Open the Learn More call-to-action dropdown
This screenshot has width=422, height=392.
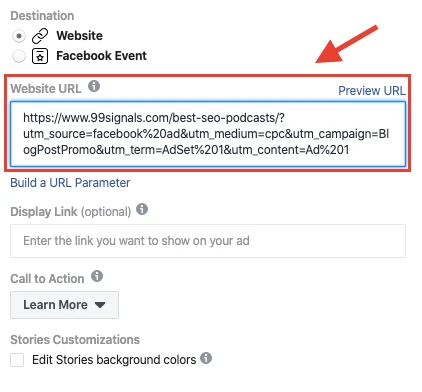[64, 305]
